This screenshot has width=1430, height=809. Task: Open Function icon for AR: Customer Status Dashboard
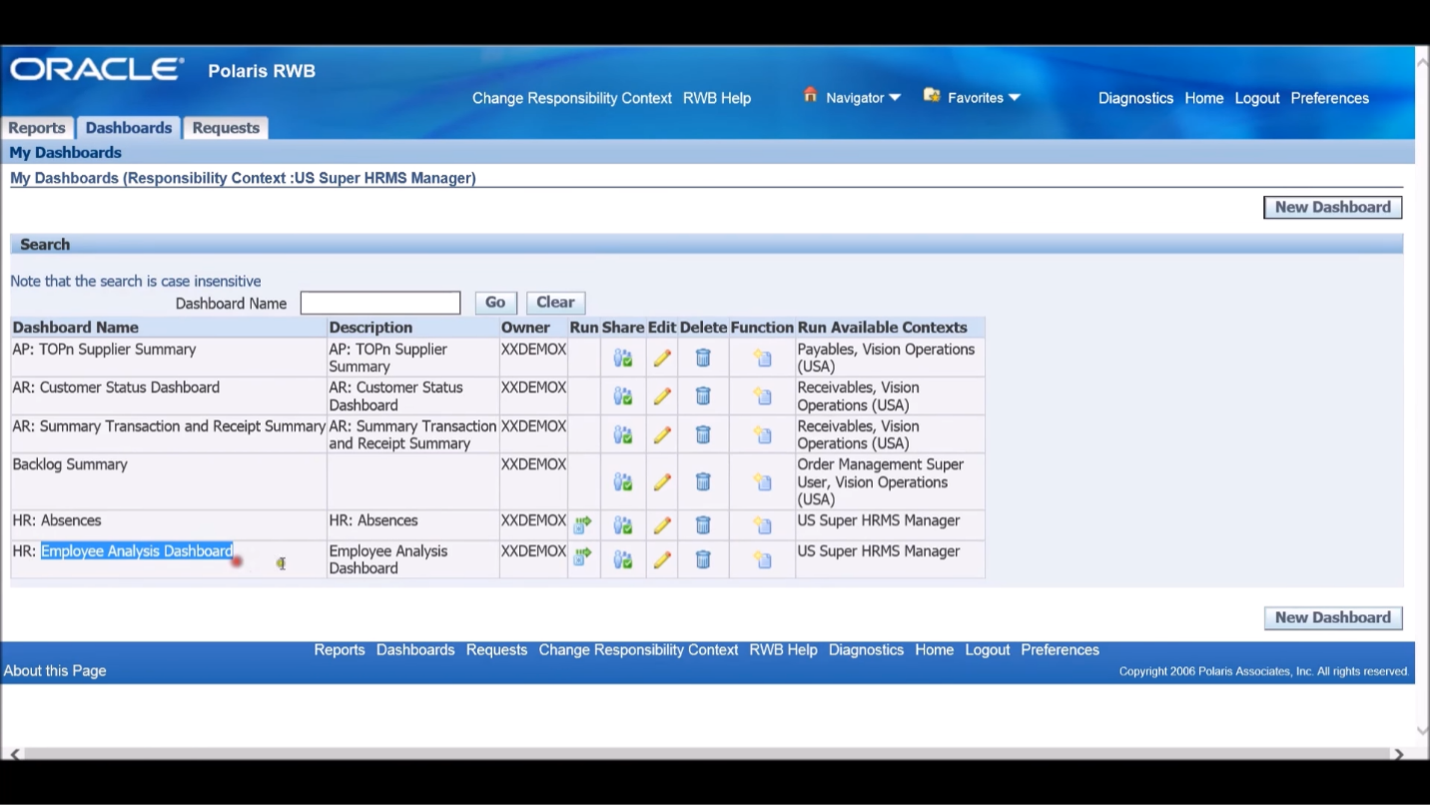pos(763,396)
